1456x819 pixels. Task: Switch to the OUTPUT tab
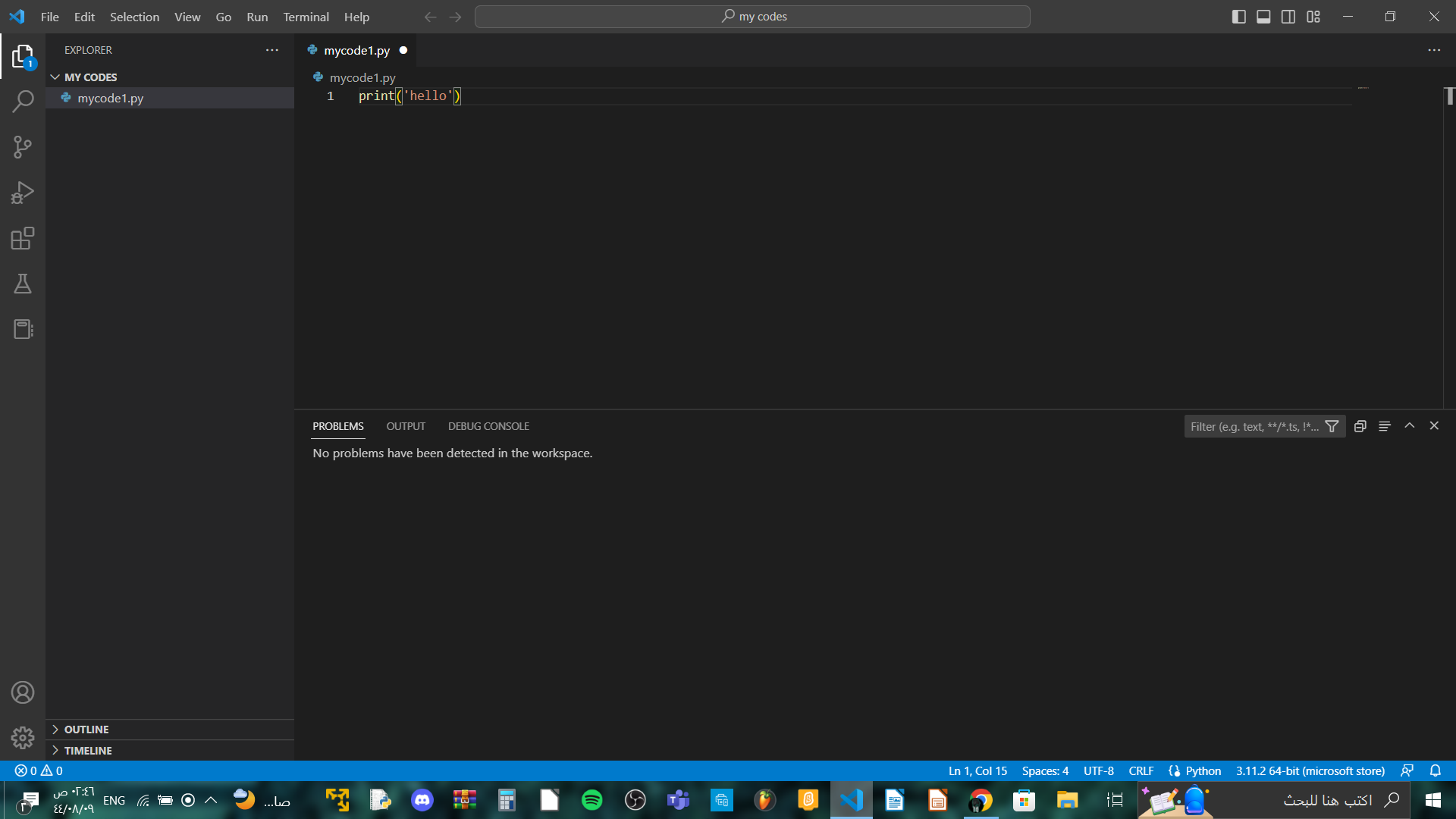[406, 426]
